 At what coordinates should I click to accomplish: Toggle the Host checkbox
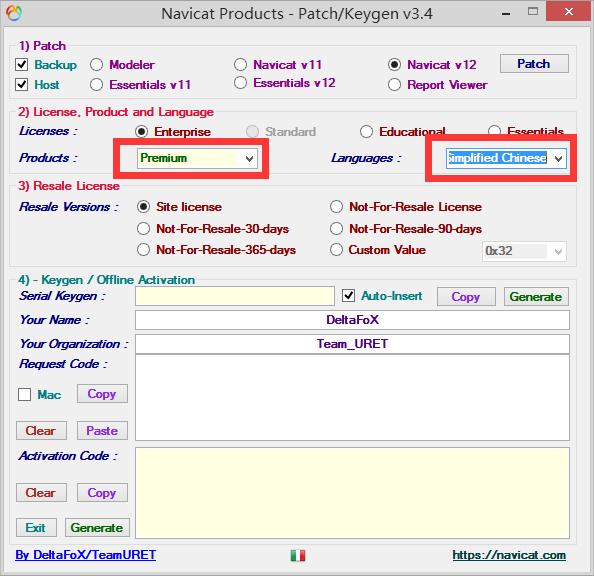coord(22,85)
